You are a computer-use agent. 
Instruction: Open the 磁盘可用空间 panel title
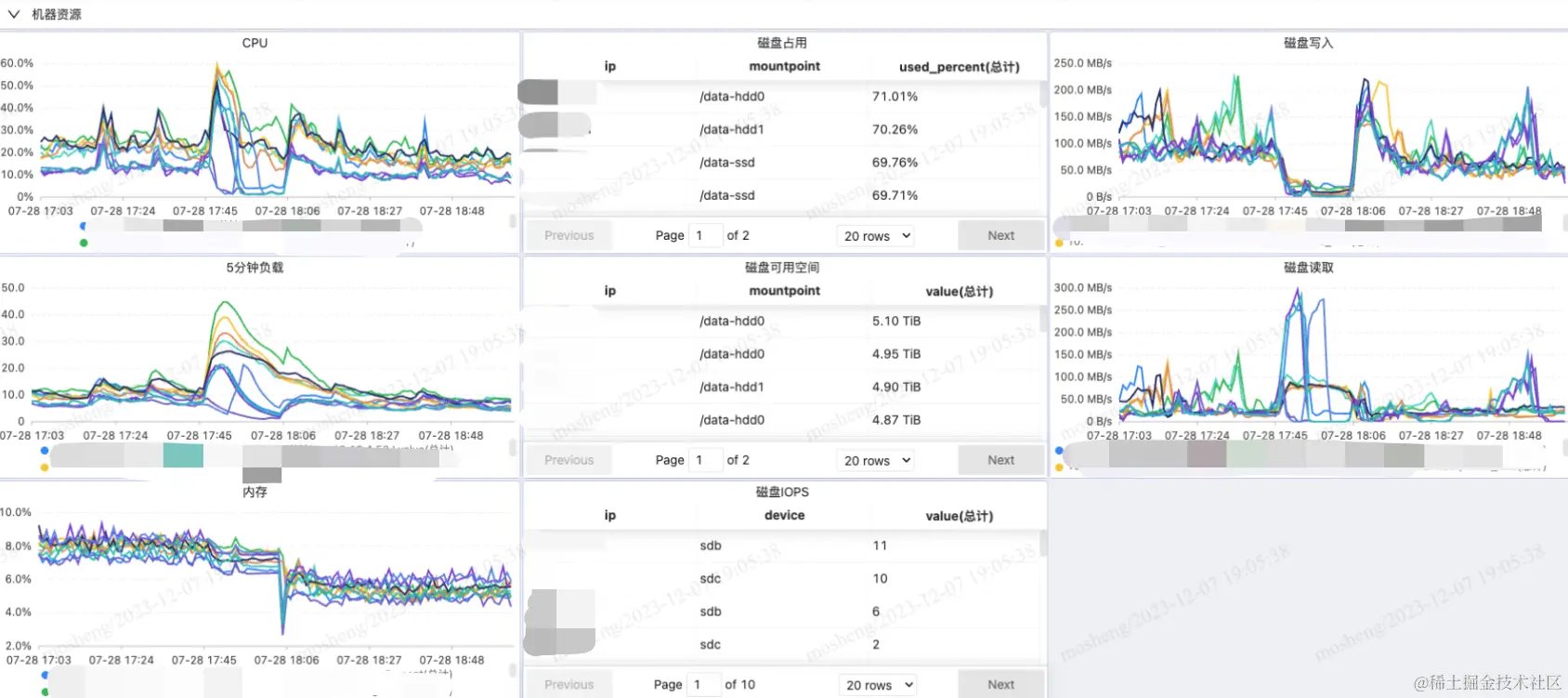782,268
